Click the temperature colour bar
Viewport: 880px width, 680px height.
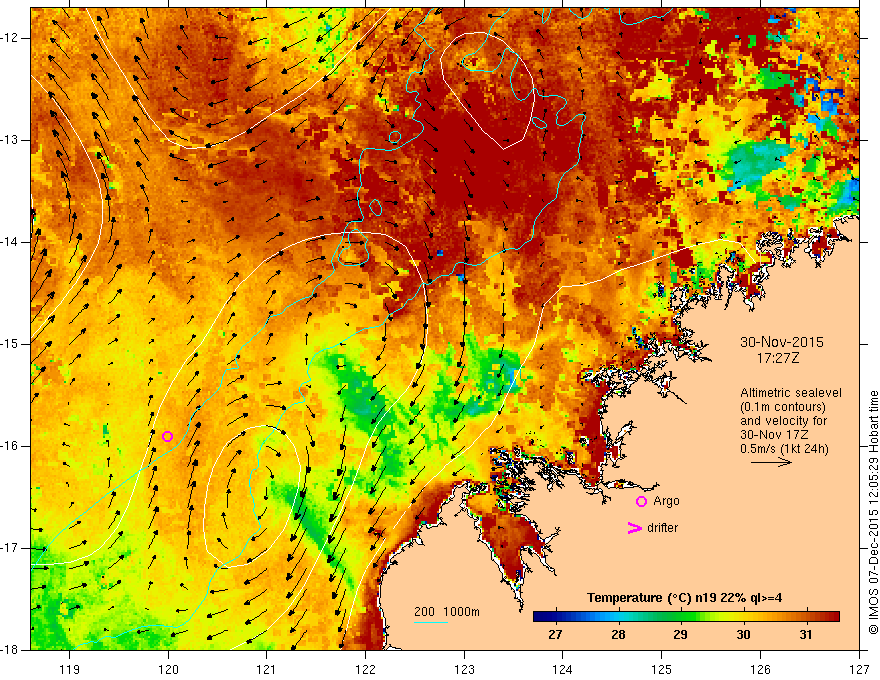pos(686,617)
